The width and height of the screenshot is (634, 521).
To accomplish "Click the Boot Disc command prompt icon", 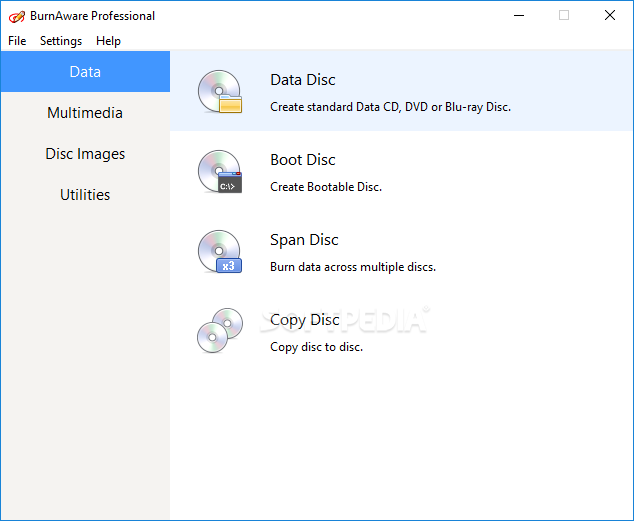I will point(220,171).
